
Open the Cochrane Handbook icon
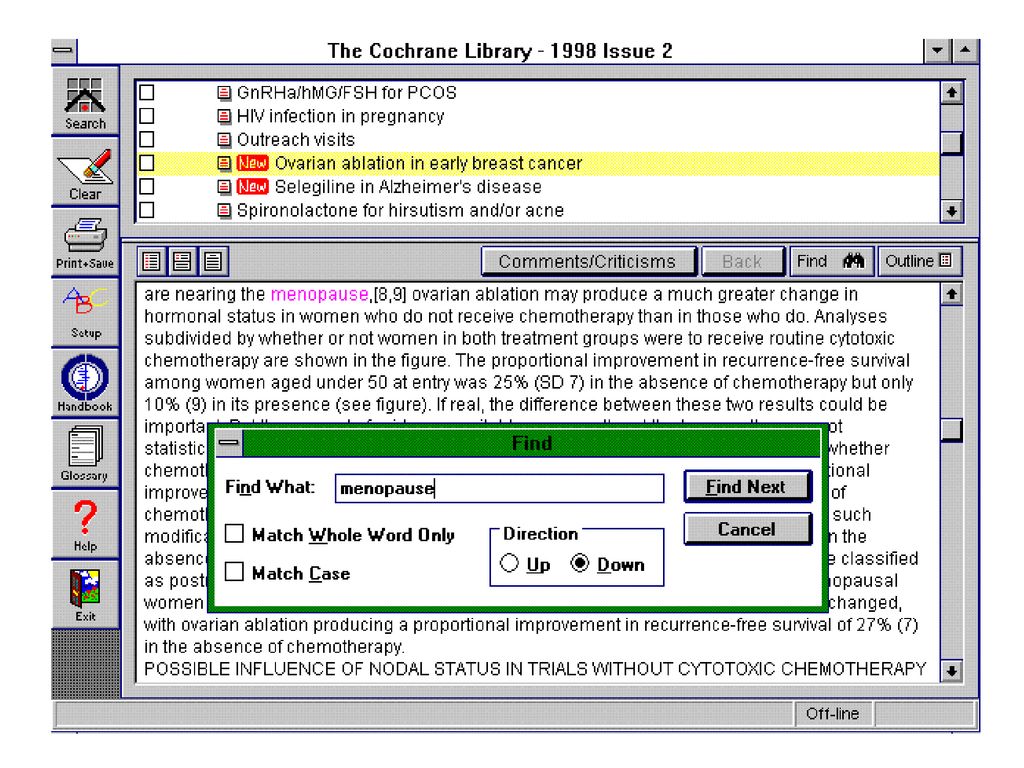[85, 383]
